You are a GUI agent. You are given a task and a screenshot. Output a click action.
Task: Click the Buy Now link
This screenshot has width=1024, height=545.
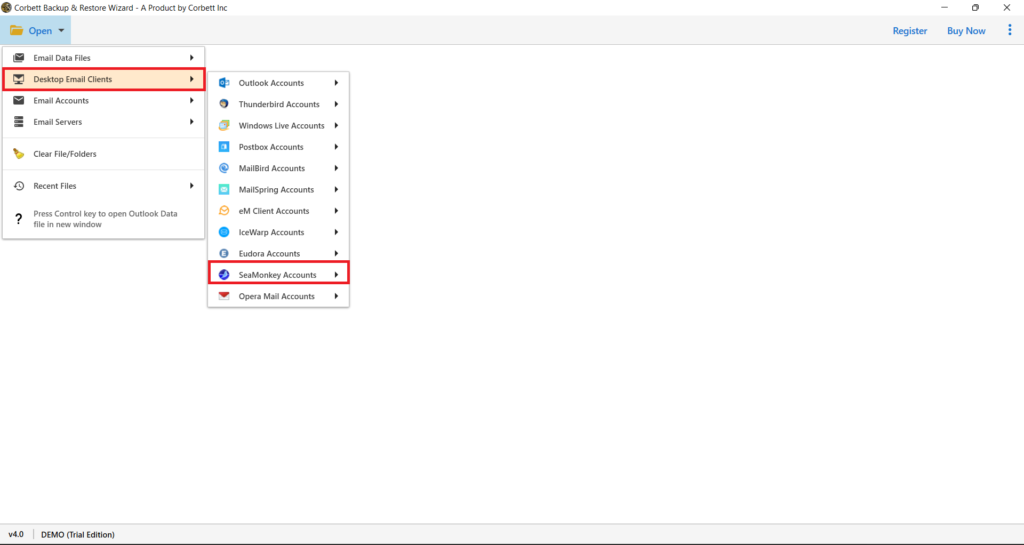966,31
